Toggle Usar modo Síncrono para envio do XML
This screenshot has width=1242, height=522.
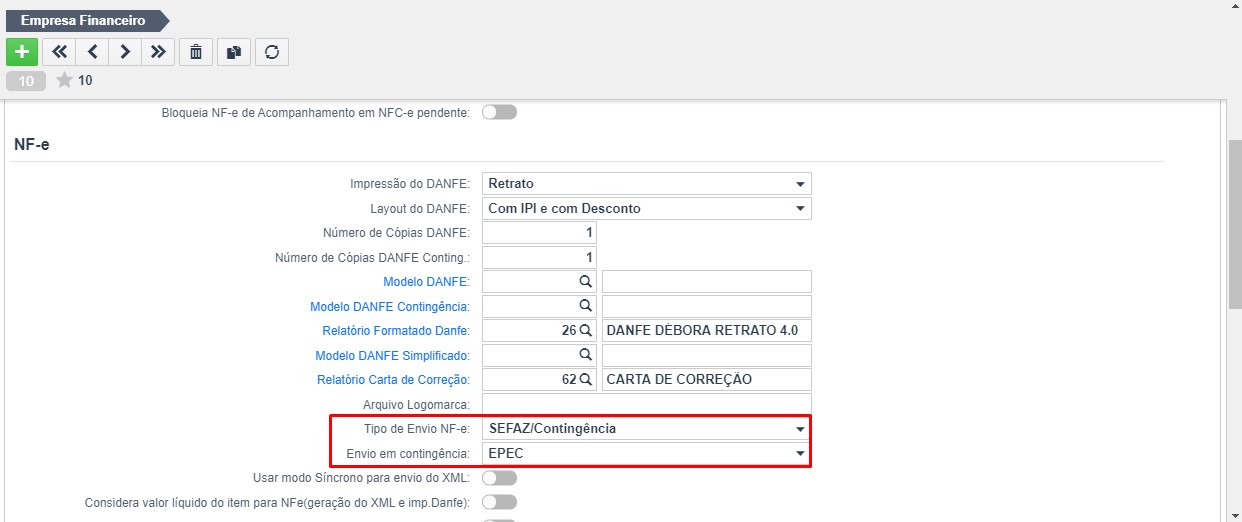[x=499, y=477]
